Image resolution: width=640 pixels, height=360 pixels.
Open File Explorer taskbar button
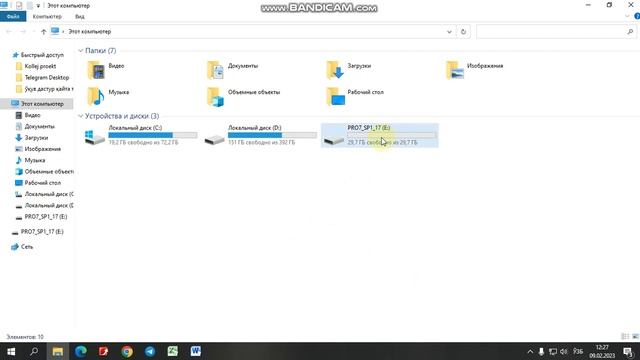(58, 351)
